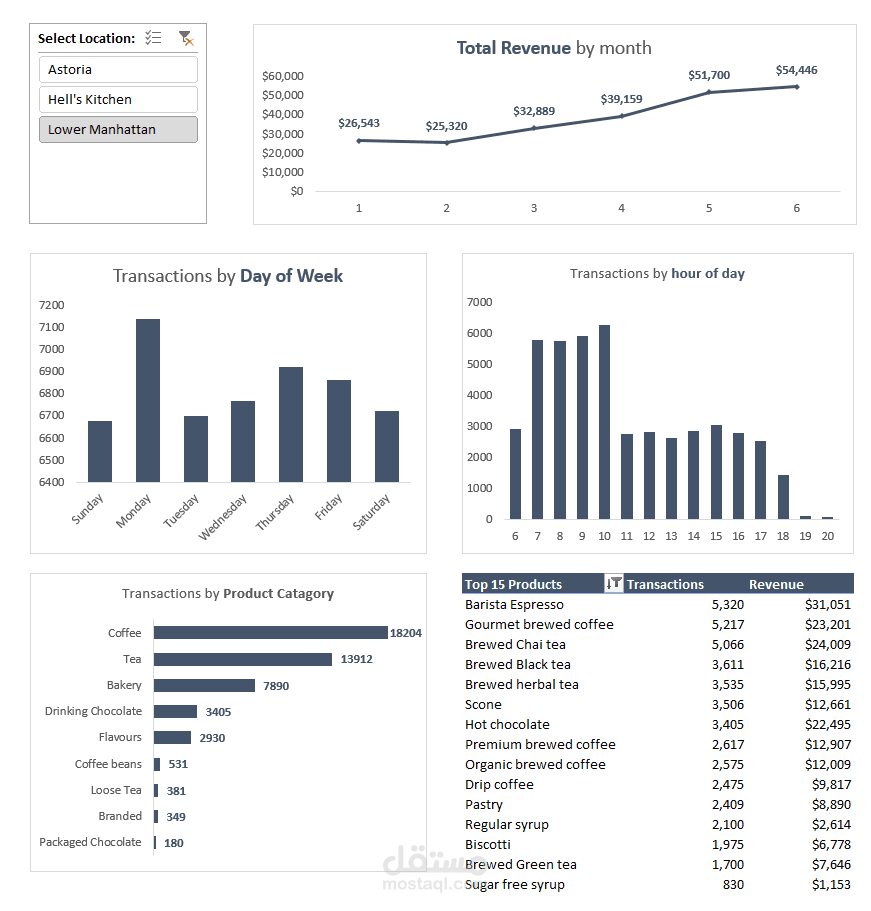
Task: Click the $54,446 data label
Action: tap(797, 70)
